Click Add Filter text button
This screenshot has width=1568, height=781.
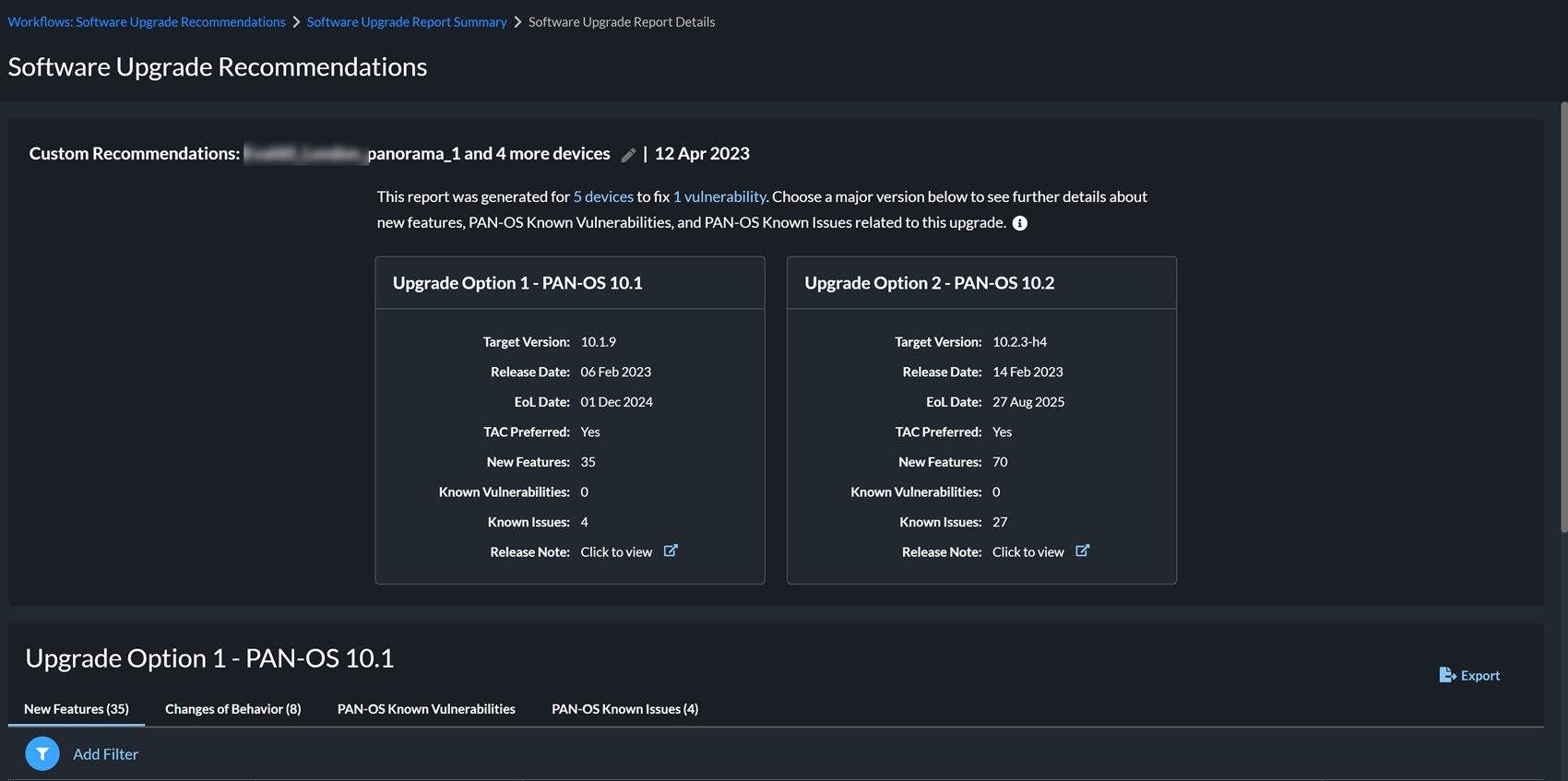[106, 754]
